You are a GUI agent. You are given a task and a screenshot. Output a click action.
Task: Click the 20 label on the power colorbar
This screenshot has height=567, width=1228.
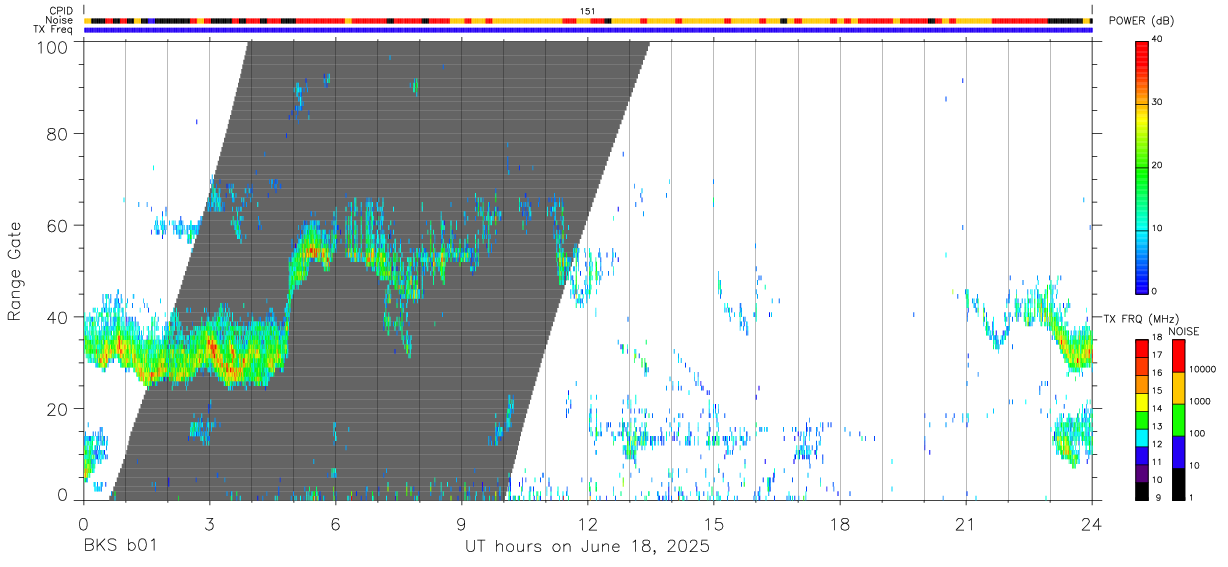coord(1156,165)
